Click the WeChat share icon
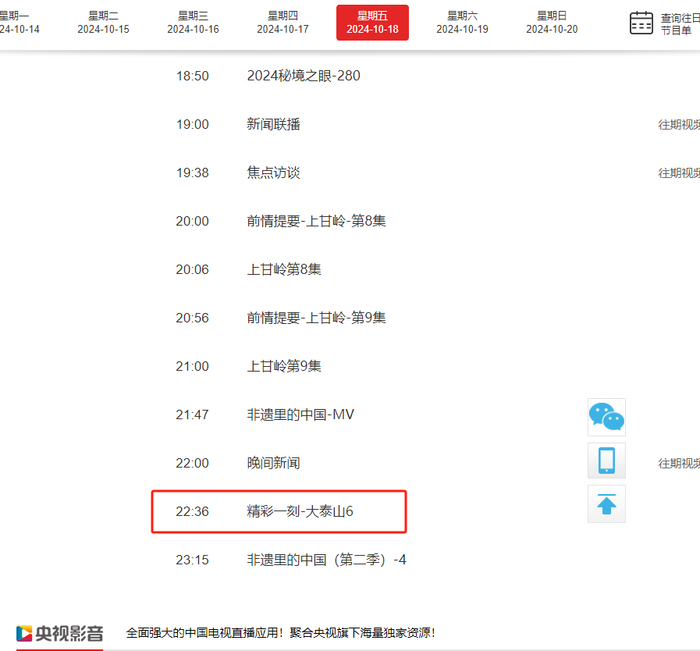Viewport: 700px width, 651px height. (x=606, y=416)
